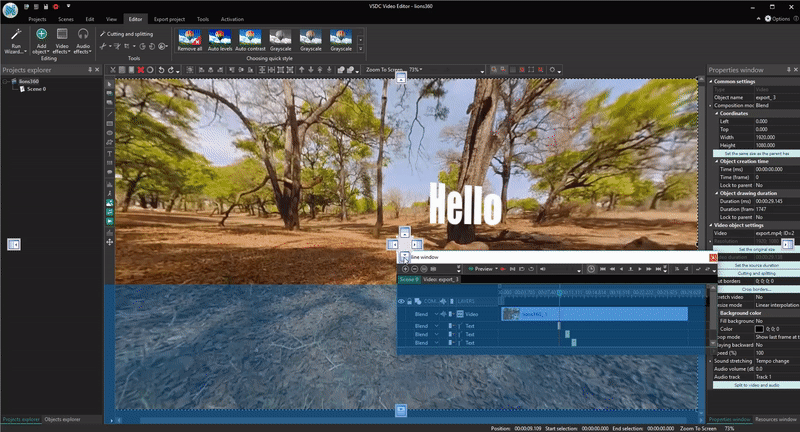This screenshot has height=432, width=800.
Task: Jump to the timeline end
Action: [658, 269]
